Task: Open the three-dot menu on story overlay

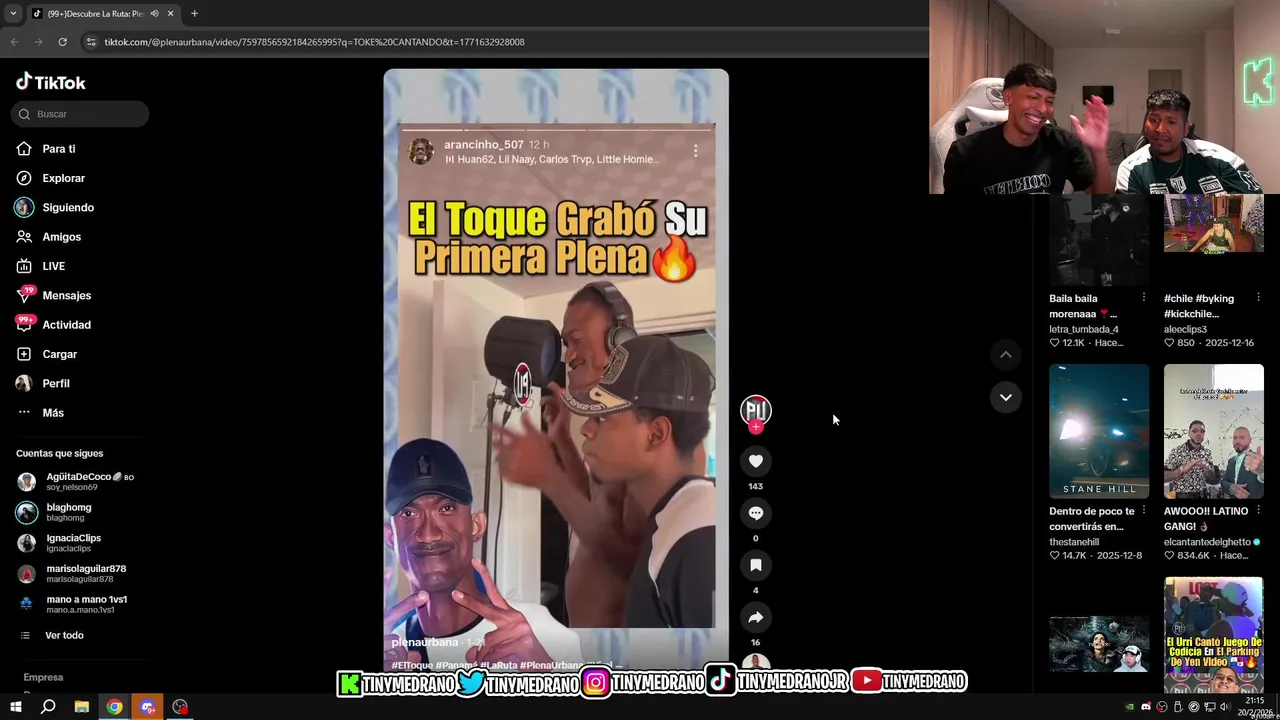Action: pos(696,151)
